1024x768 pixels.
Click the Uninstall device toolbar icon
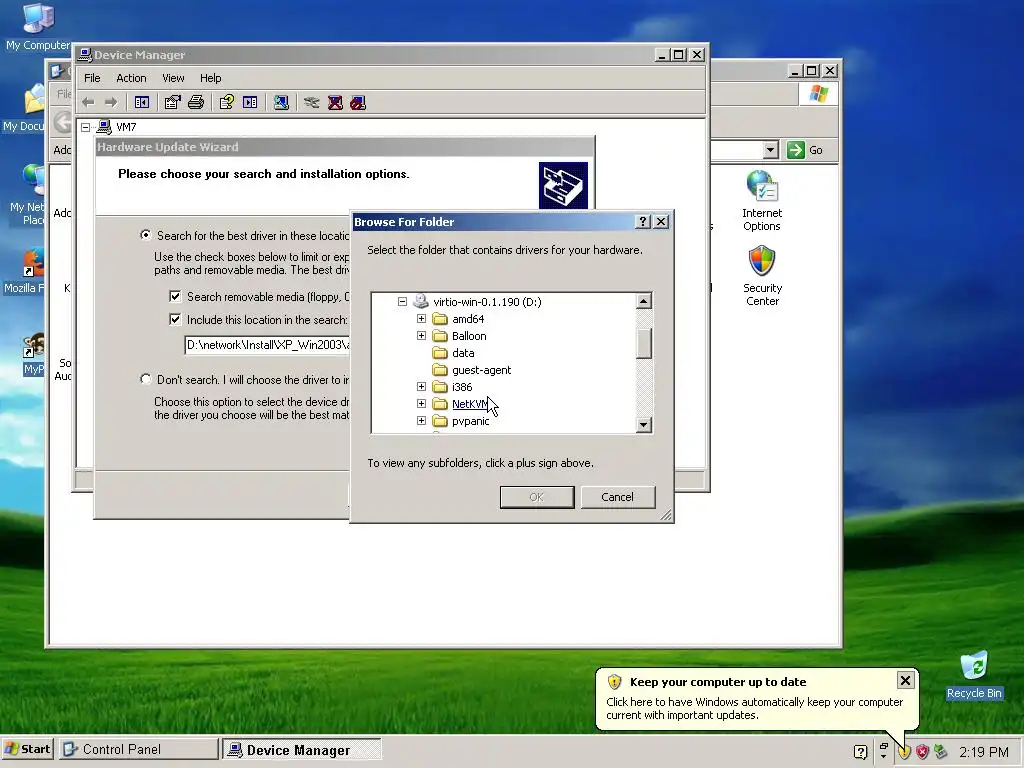[335, 103]
